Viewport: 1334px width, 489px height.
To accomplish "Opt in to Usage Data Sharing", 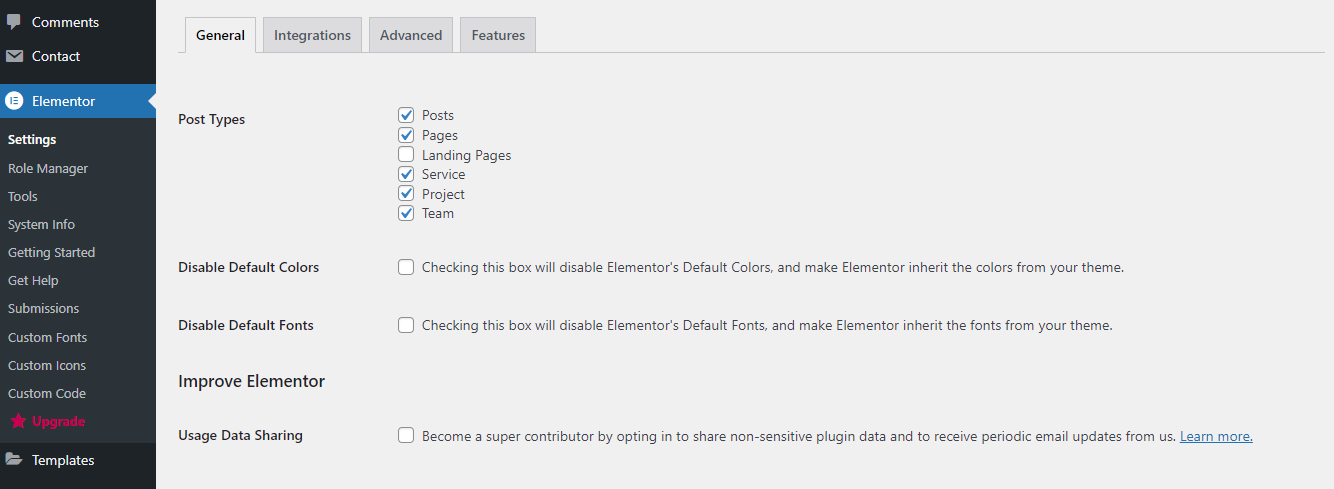I will click(406, 435).
